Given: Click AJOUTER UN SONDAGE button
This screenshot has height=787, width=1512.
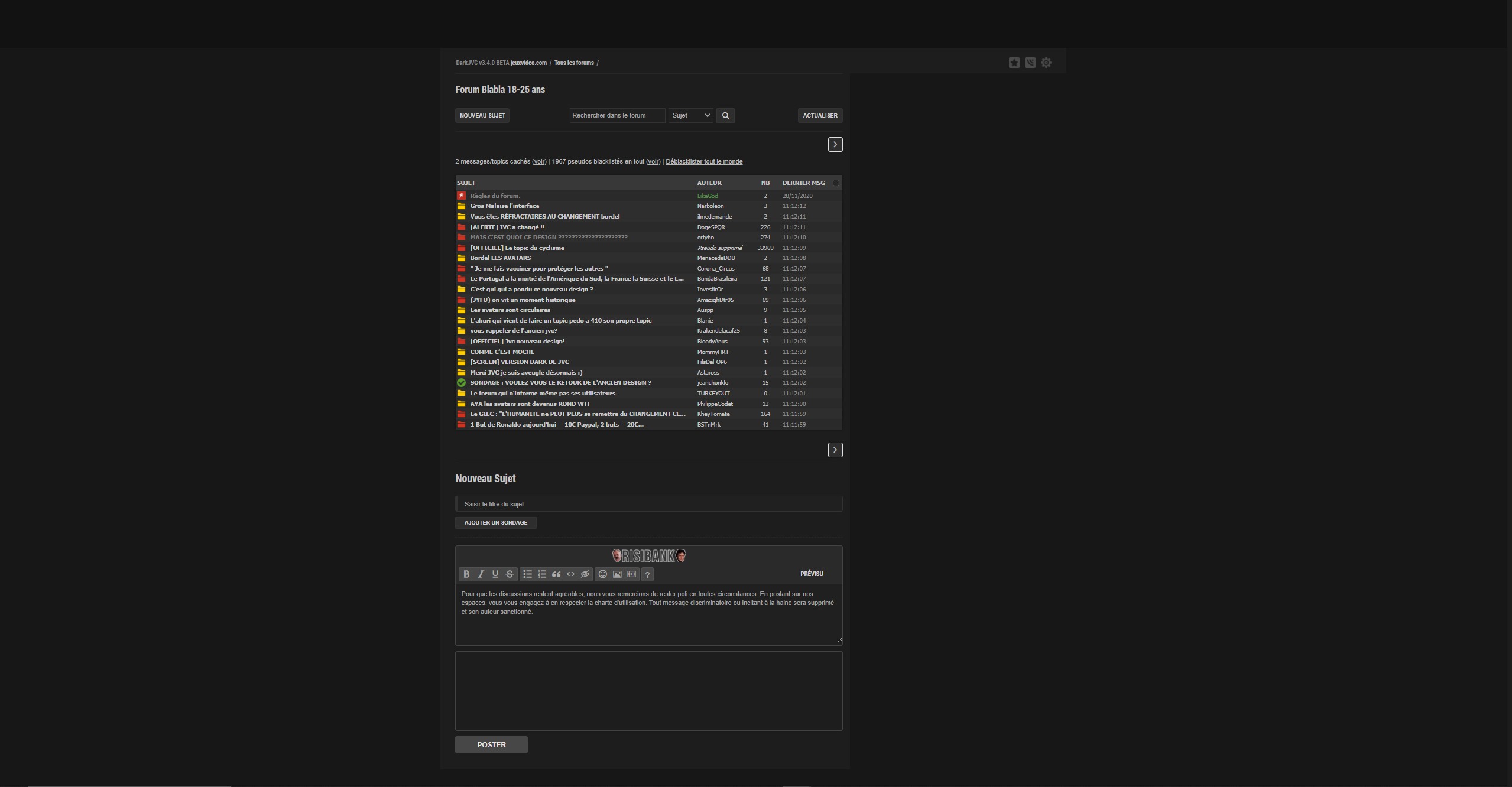Looking at the screenshot, I should pyautogui.click(x=496, y=523).
